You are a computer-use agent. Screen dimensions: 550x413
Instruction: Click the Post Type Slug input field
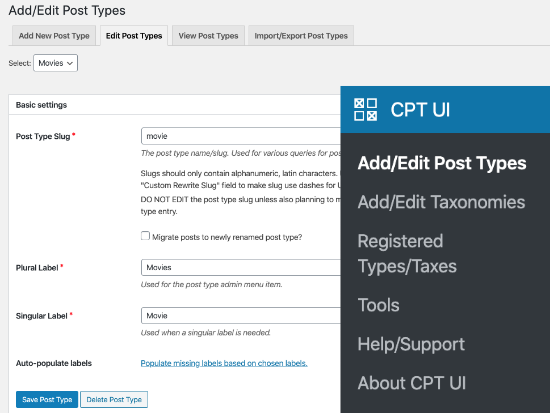pos(241,136)
